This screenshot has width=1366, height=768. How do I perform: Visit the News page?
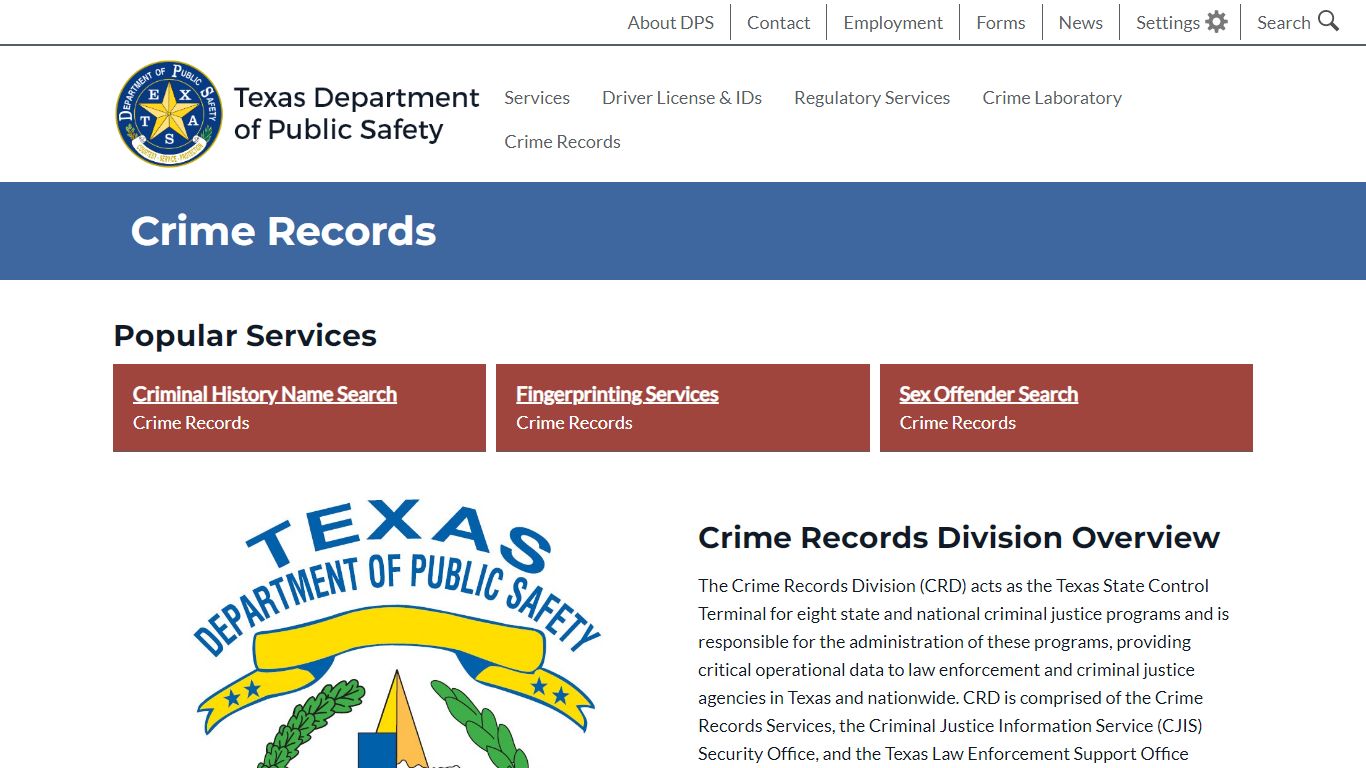pyautogui.click(x=1081, y=22)
